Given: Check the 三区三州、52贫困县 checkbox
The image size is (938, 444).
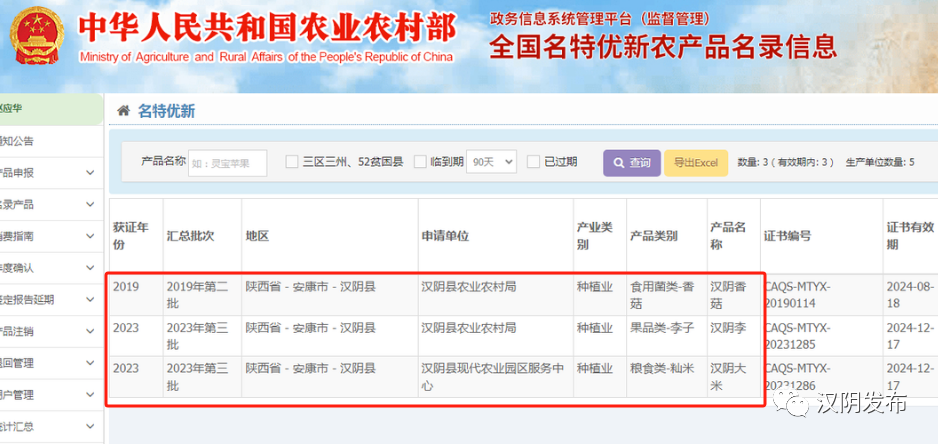Looking at the screenshot, I should [291, 162].
